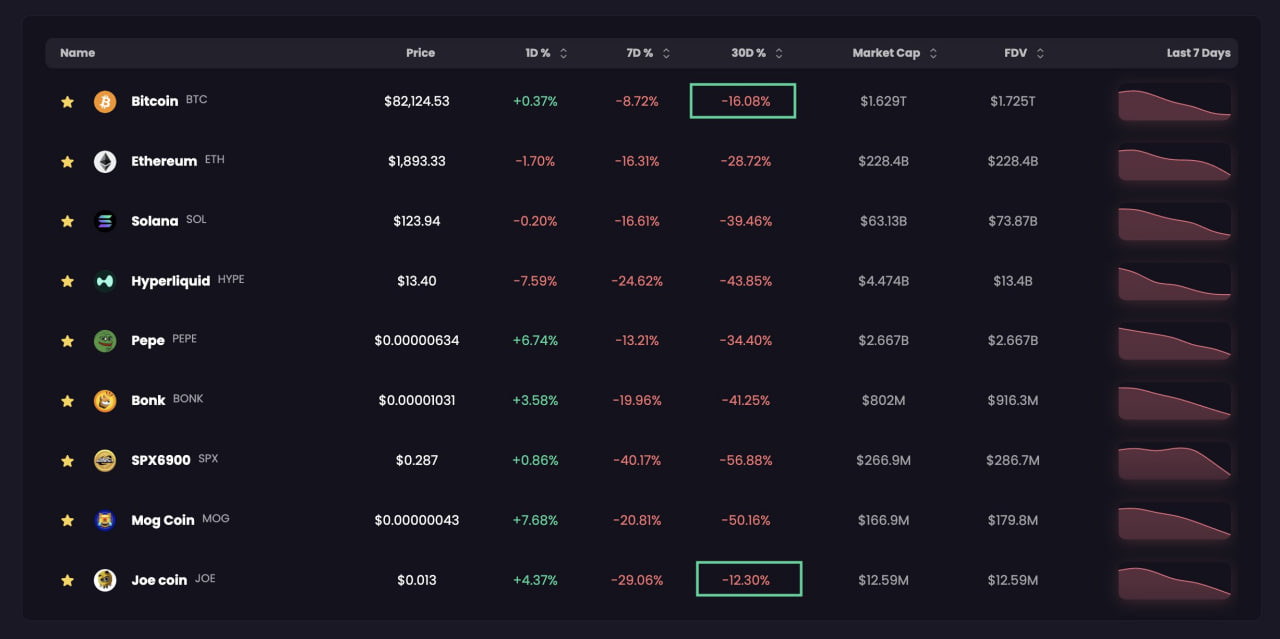Screen dimensions: 1280x639
Task: Toggle the Bonk watchlist star
Action: pyautogui.click(x=67, y=401)
